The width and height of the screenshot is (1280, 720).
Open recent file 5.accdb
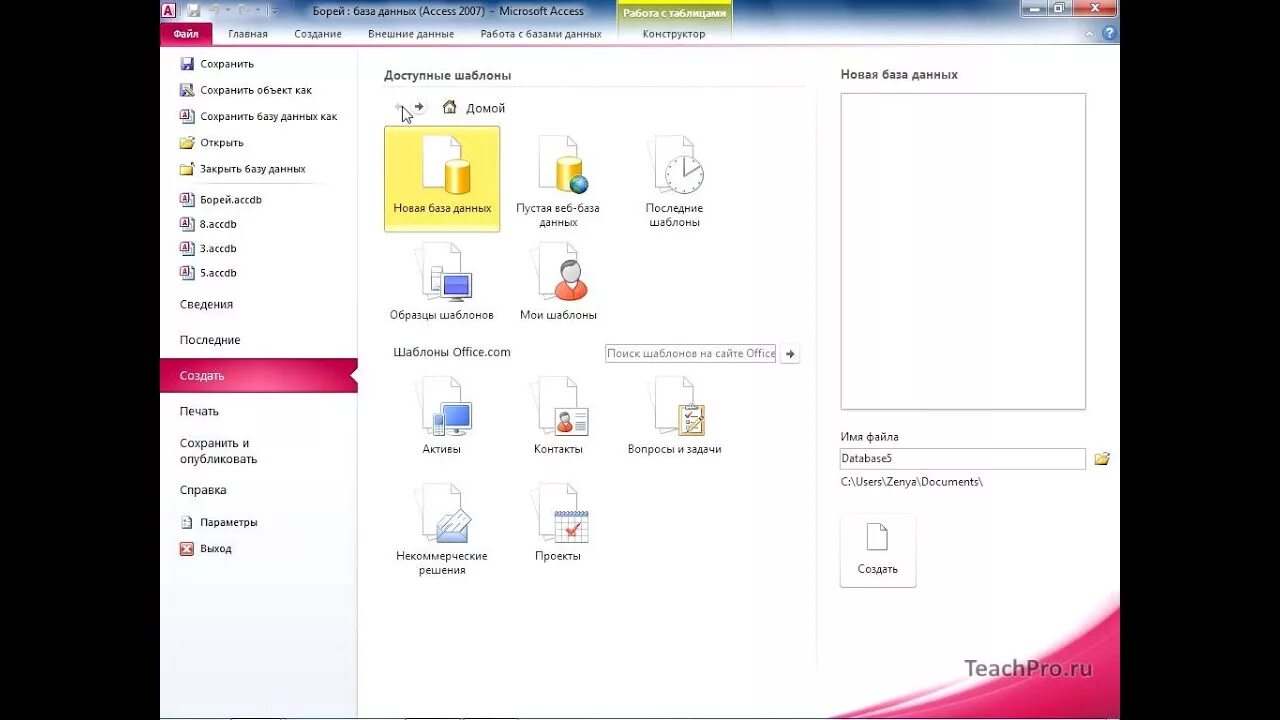[x=209, y=272]
